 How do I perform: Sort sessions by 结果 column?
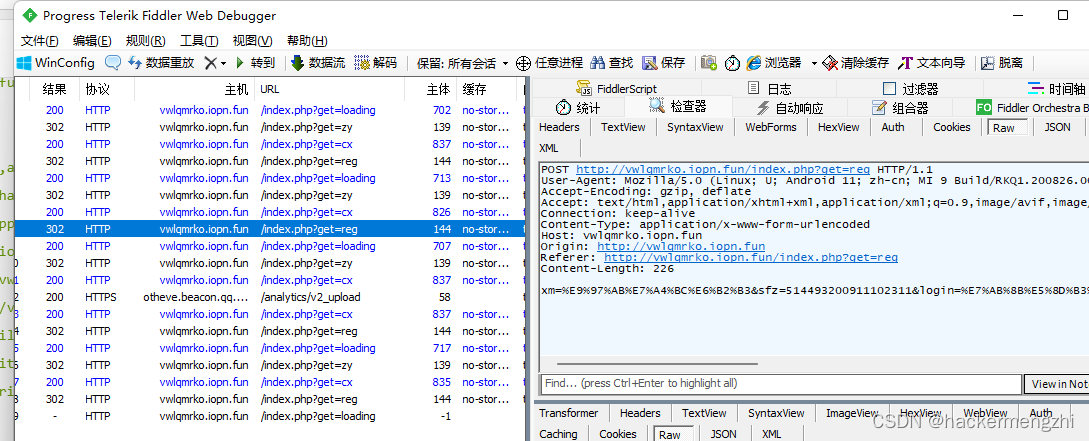point(55,89)
